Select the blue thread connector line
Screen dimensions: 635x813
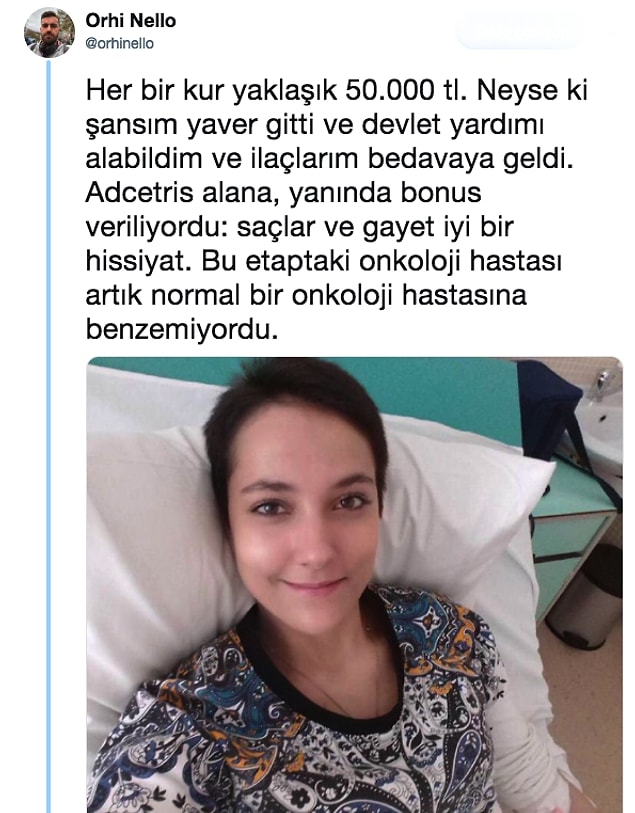49,436
